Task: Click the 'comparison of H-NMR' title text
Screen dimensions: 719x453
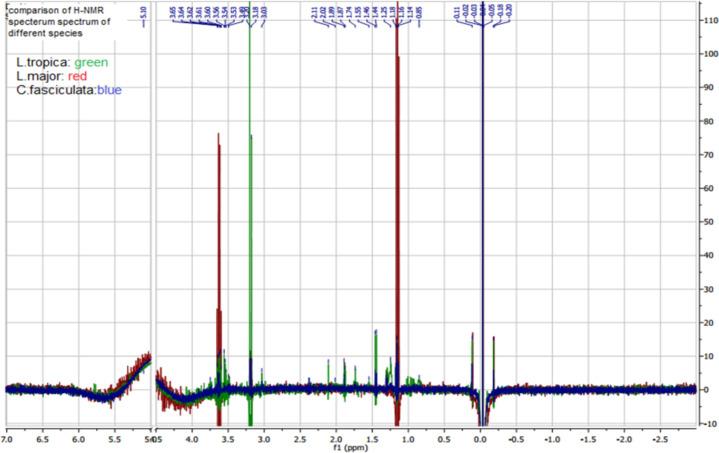Action: click(56, 11)
